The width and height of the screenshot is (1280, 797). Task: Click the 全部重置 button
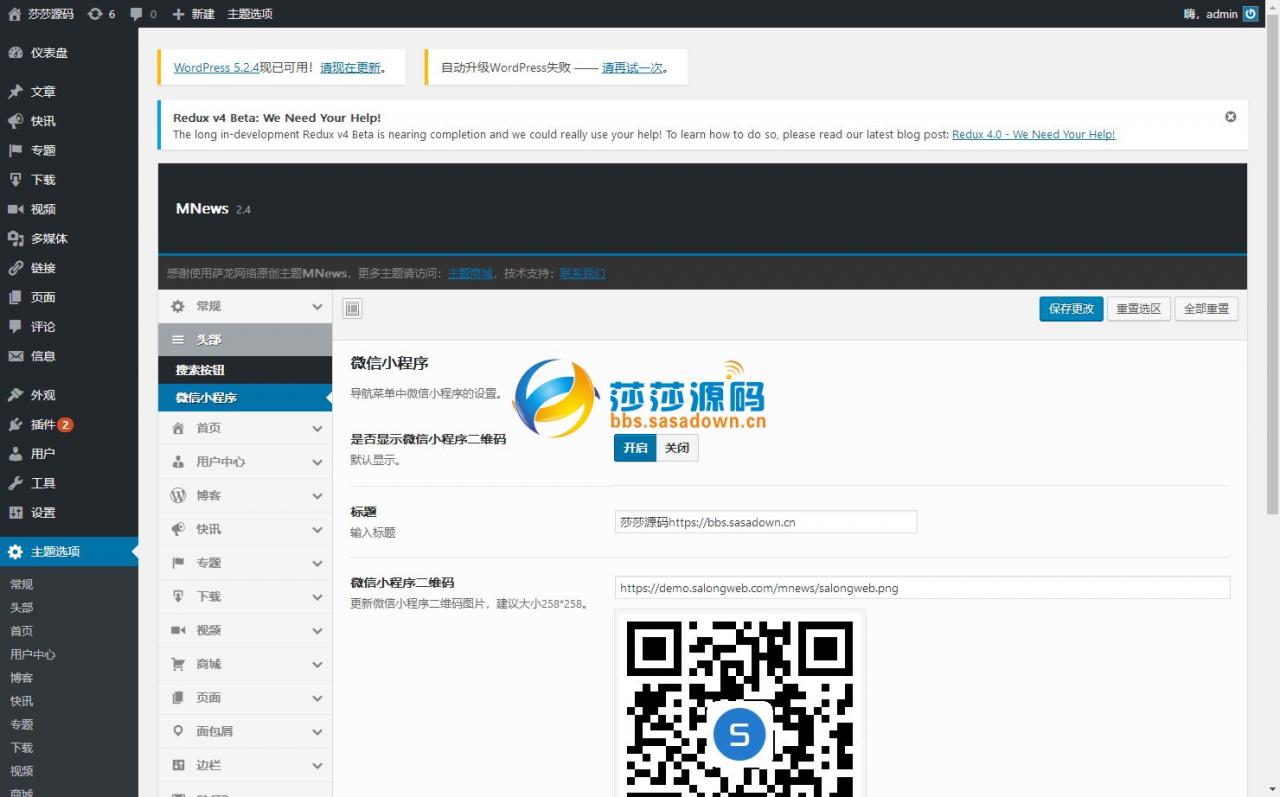1206,309
